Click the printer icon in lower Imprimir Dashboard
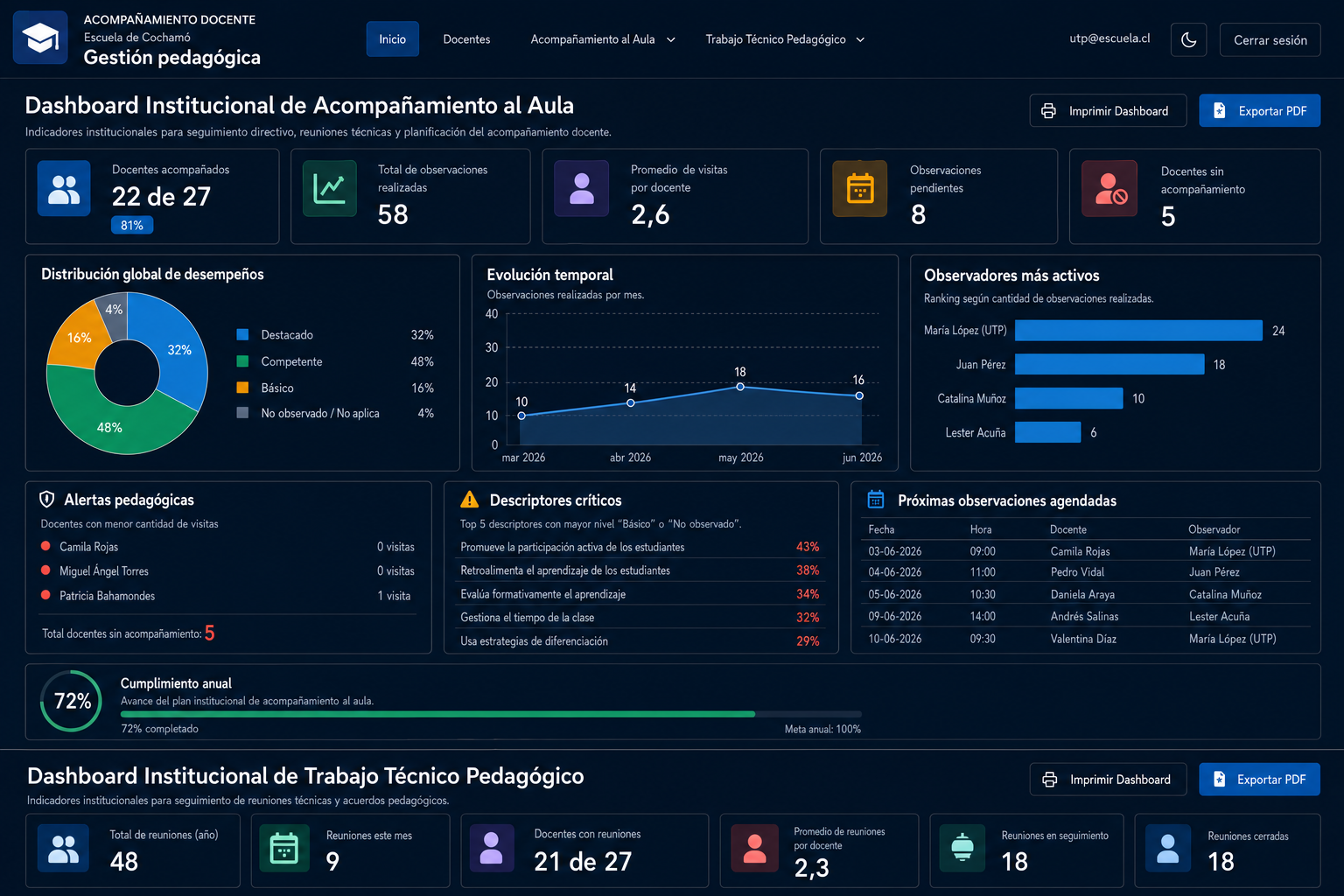This screenshot has width=1344, height=896. 1049,780
